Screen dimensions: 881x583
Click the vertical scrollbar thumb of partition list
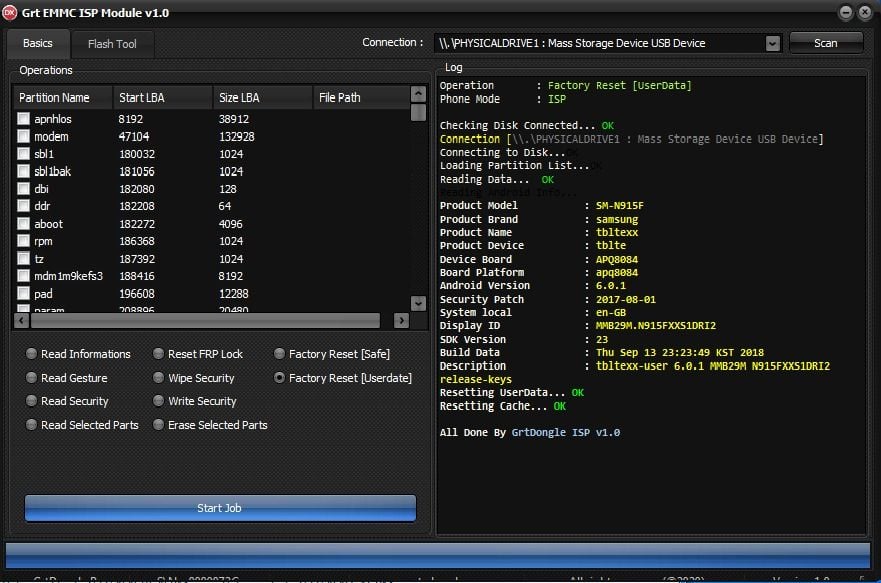(418, 112)
